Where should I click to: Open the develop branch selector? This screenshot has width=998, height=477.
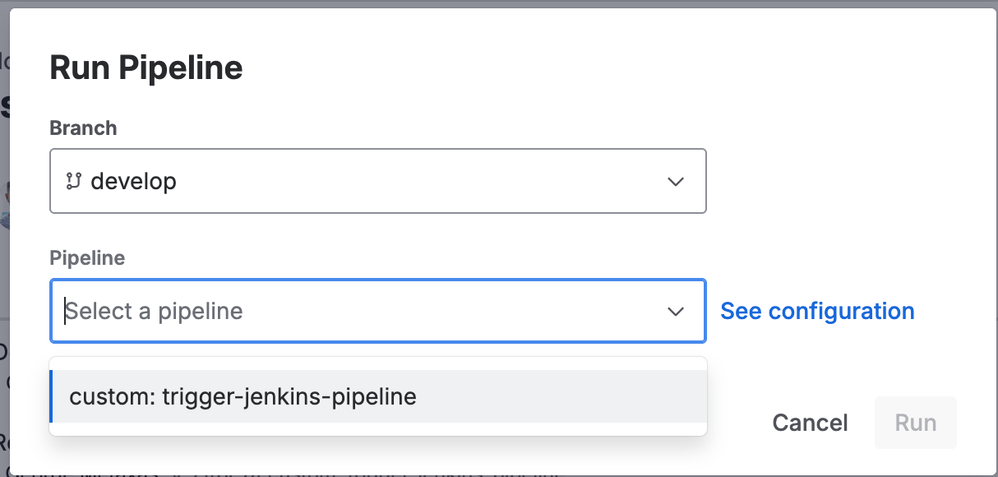[378, 182]
